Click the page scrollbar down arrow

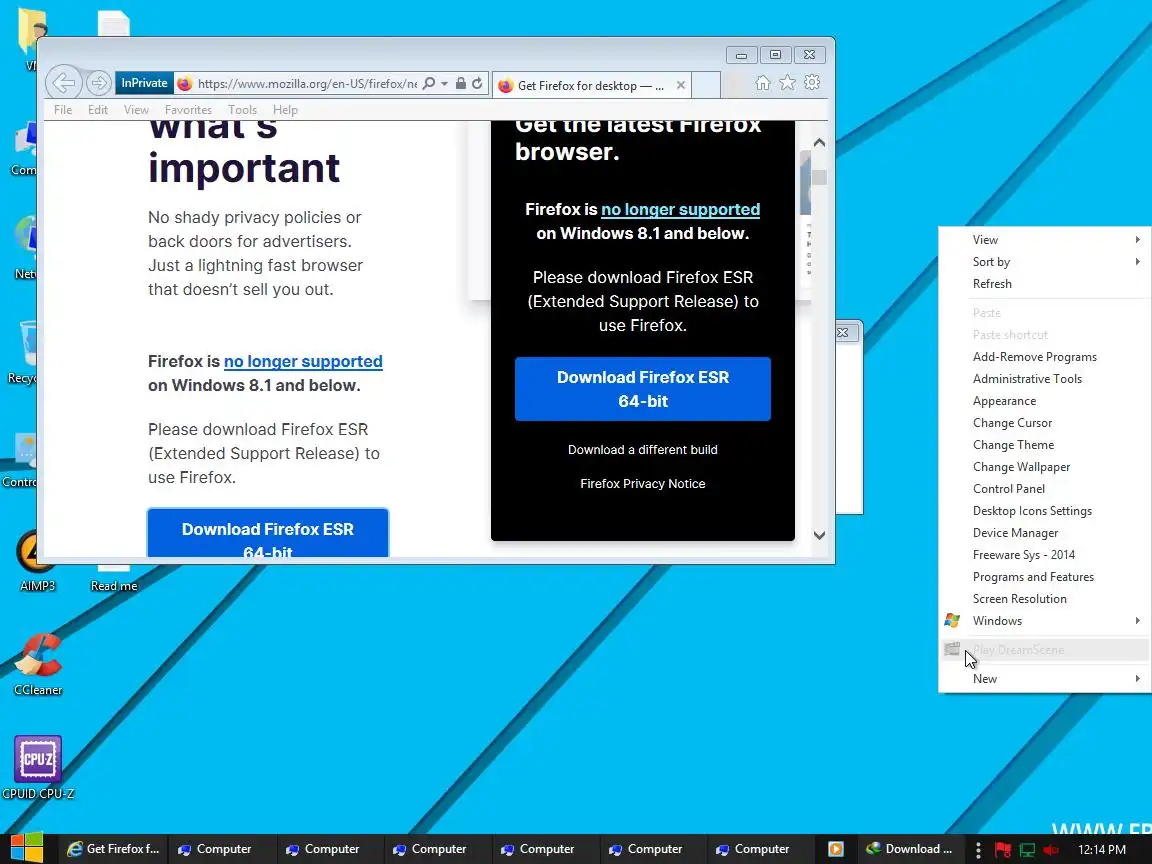pyautogui.click(x=819, y=536)
